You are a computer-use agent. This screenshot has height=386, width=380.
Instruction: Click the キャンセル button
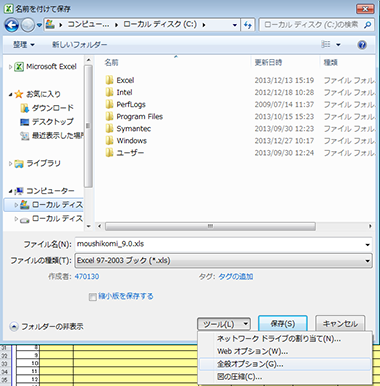point(340,324)
